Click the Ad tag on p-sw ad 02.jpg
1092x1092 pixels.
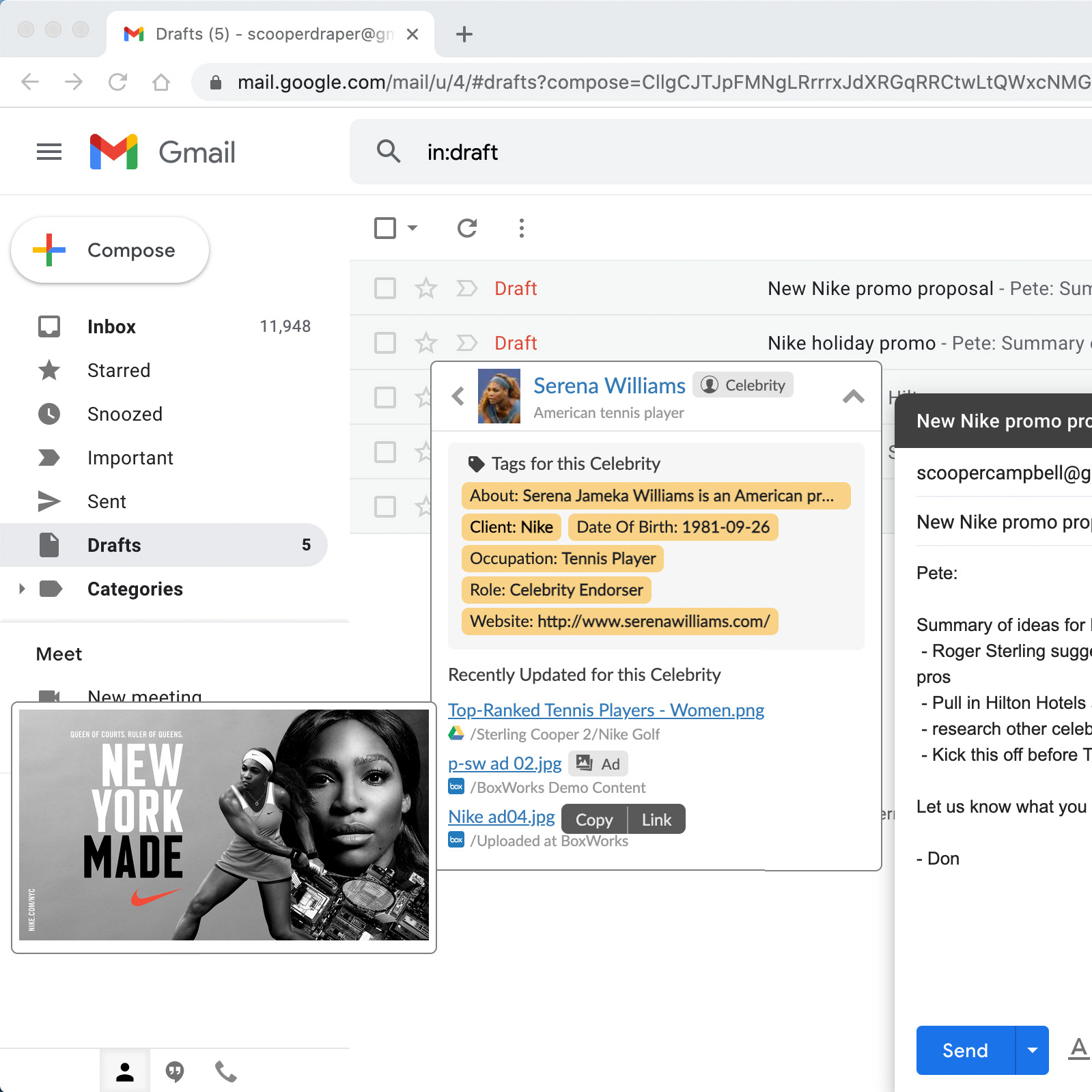click(598, 764)
